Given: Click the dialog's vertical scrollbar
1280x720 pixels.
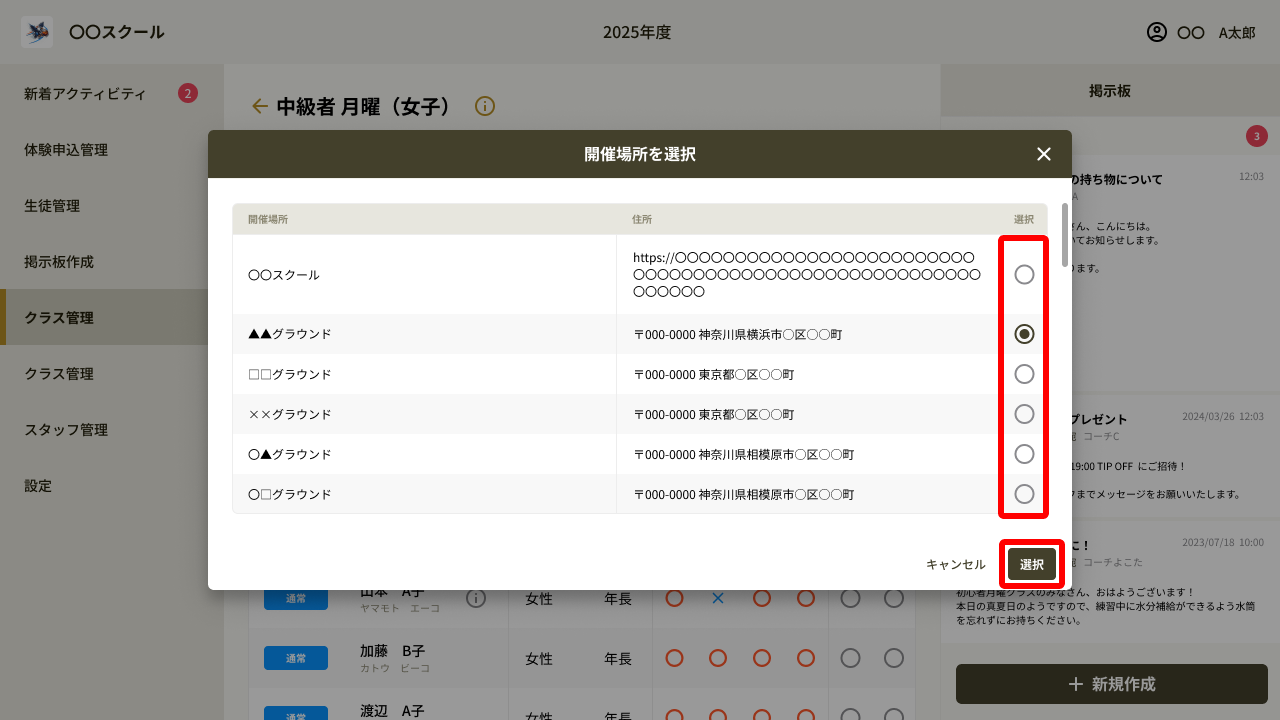Looking at the screenshot, I should tap(1065, 236).
